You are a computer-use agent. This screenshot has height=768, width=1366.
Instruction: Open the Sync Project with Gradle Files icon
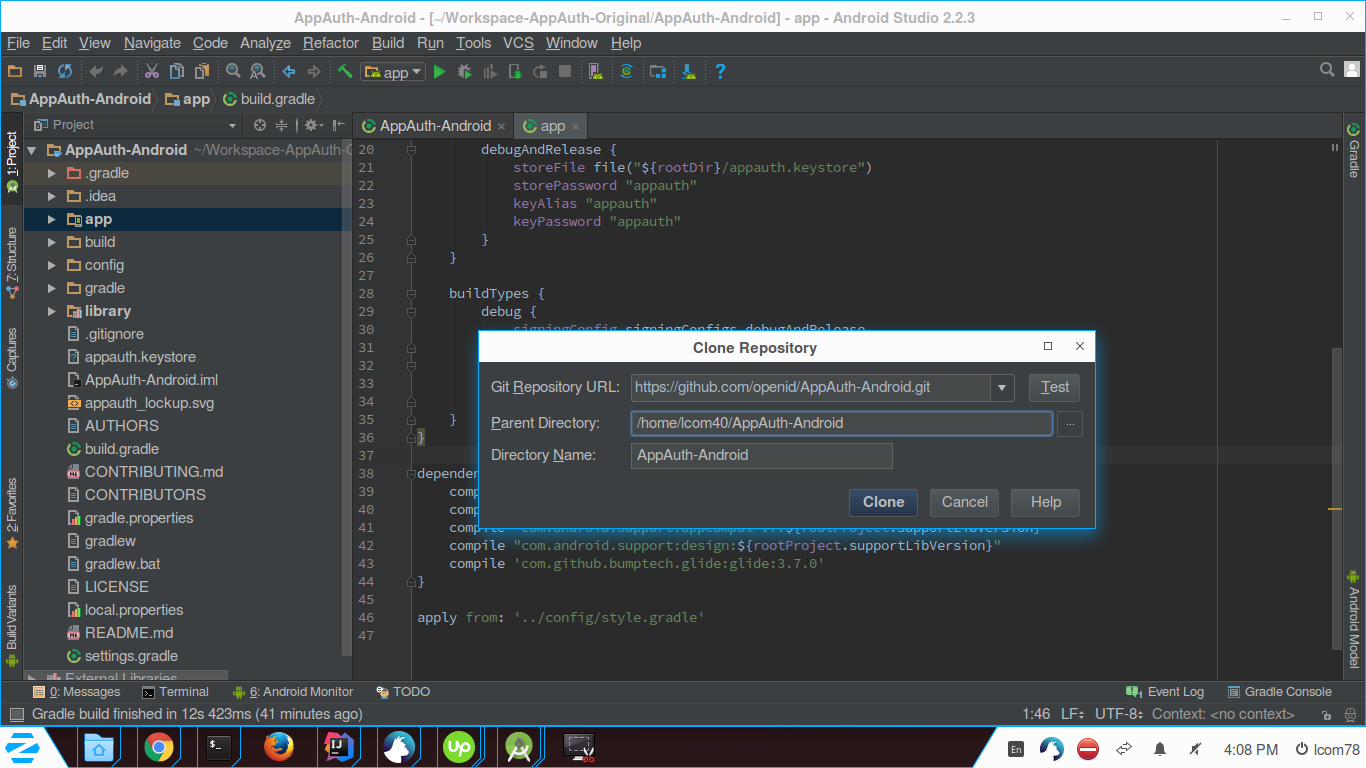tap(625, 71)
